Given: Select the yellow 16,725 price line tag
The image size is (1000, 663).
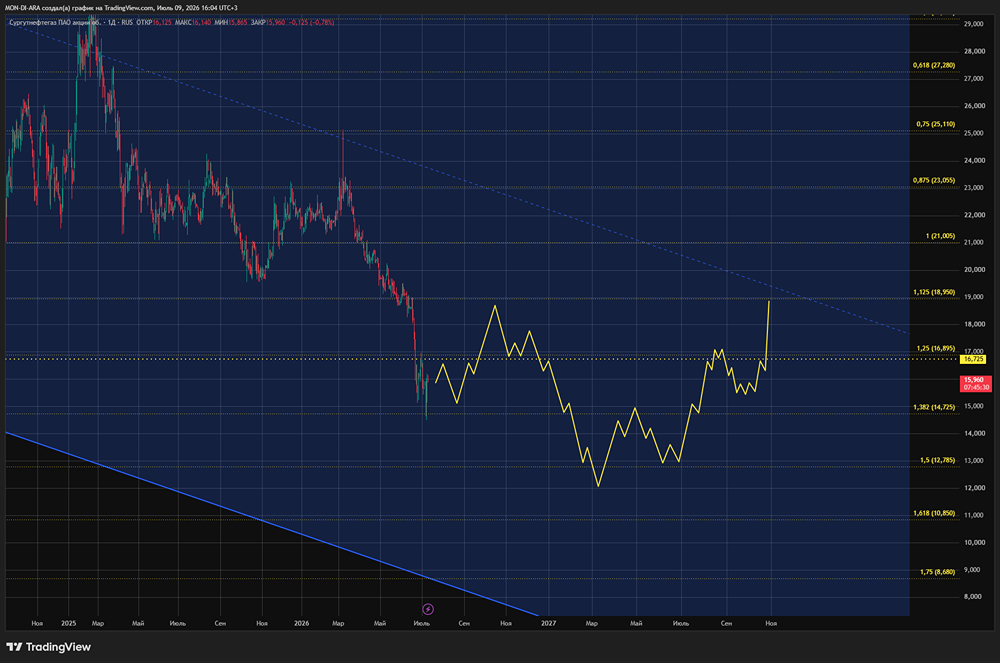Looking at the screenshot, I should pos(973,360).
